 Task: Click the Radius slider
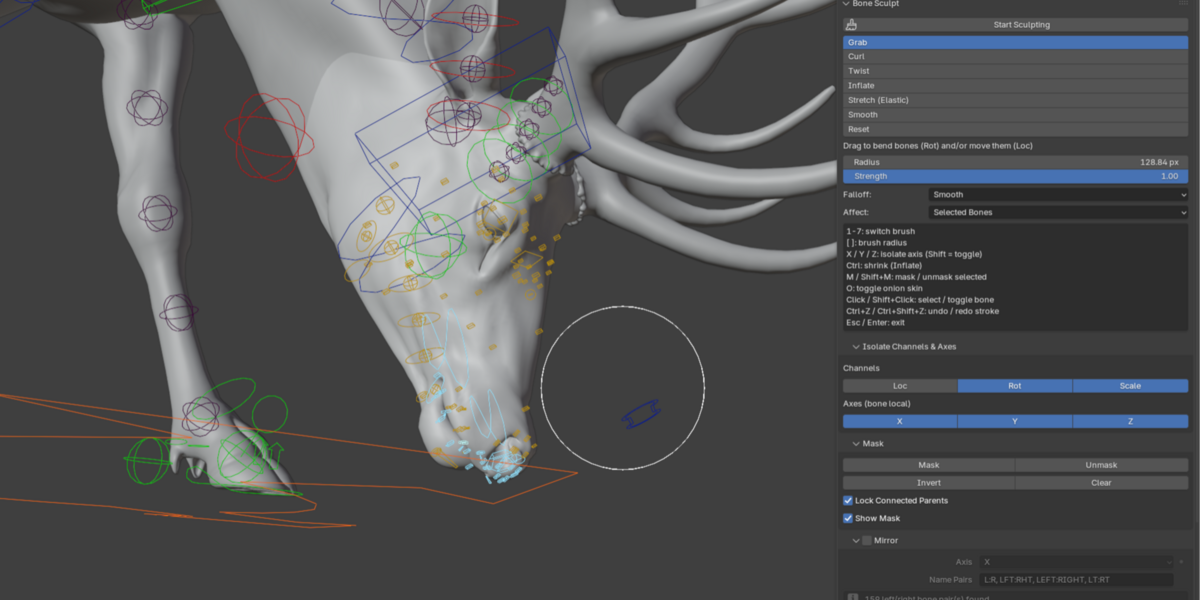coord(1016,162)
